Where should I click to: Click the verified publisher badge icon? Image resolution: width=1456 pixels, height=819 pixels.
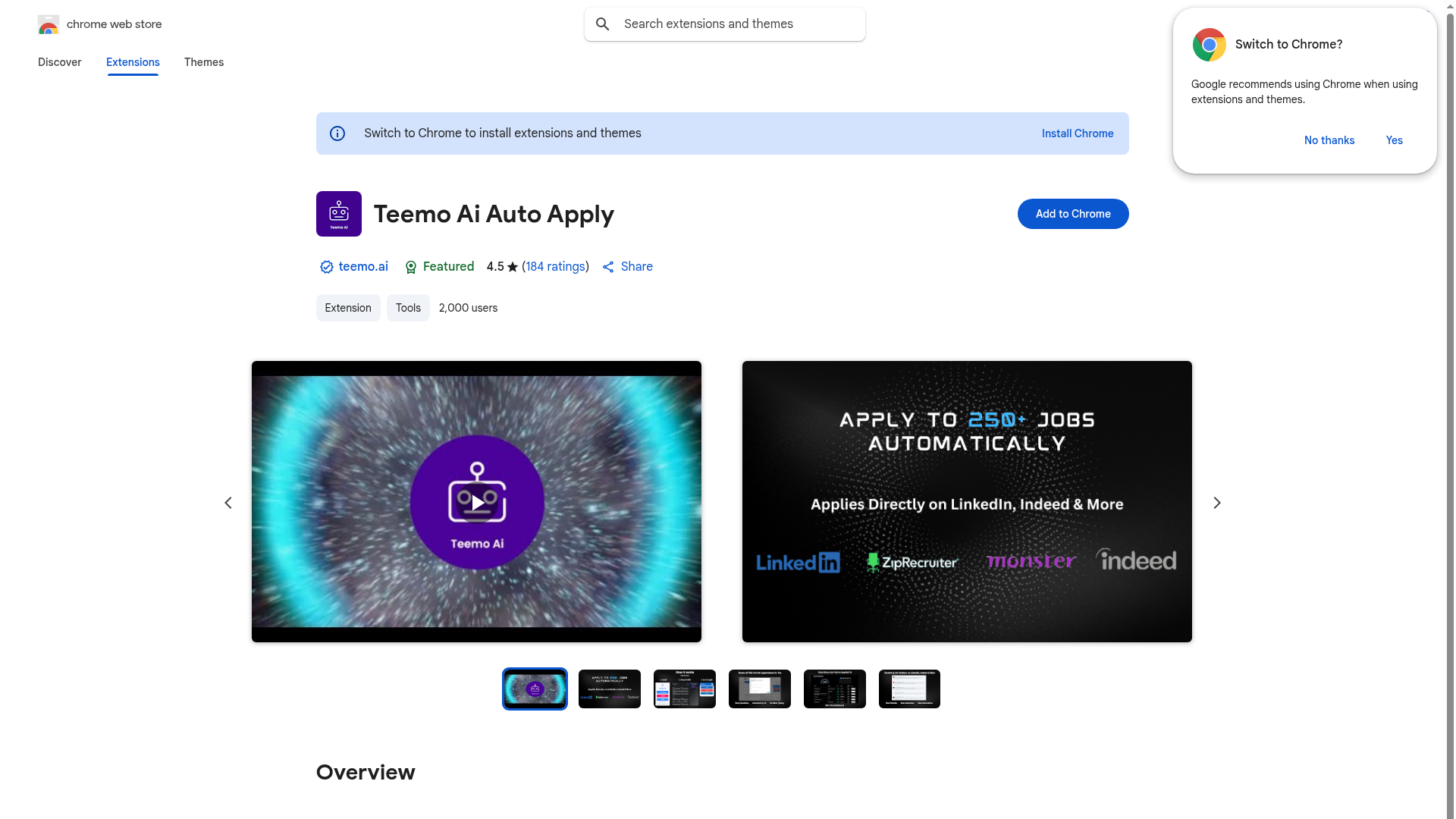[x=326, y=267]
